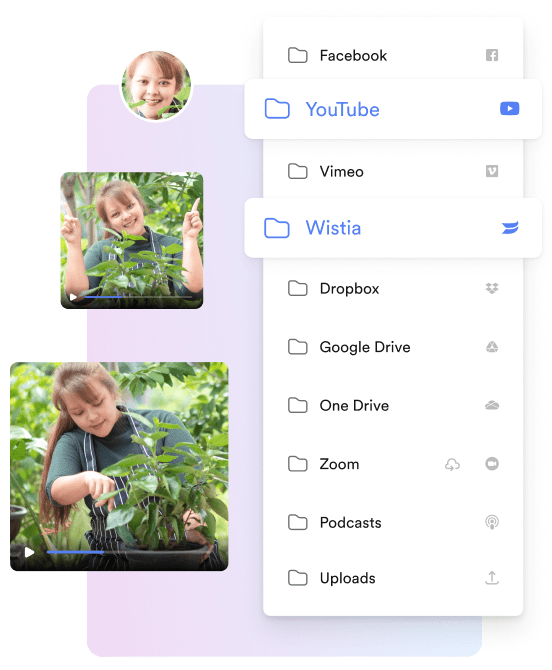
Task: Click the folder icon next to Dropbox
Action: tap(297, 288)
